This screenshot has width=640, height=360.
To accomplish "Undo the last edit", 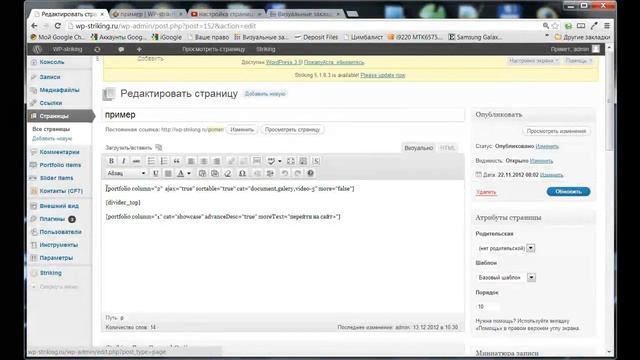I will (x=284, y=173).
